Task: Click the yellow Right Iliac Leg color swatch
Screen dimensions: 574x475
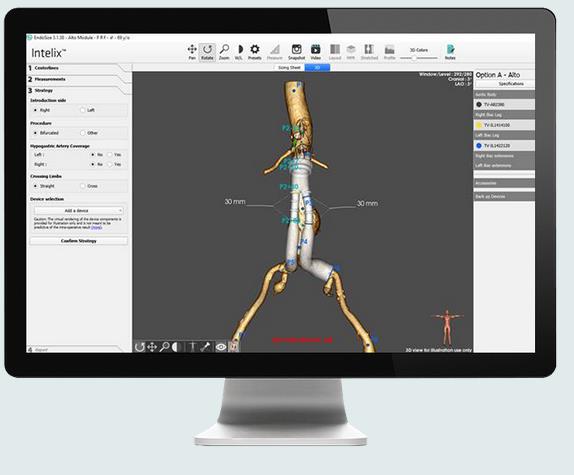Action: [479, 125]
